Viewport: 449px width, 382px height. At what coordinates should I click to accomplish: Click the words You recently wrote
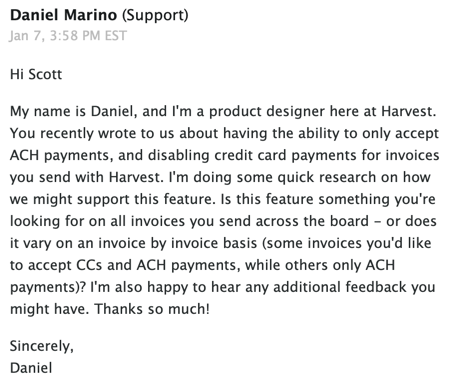[73, 133]
